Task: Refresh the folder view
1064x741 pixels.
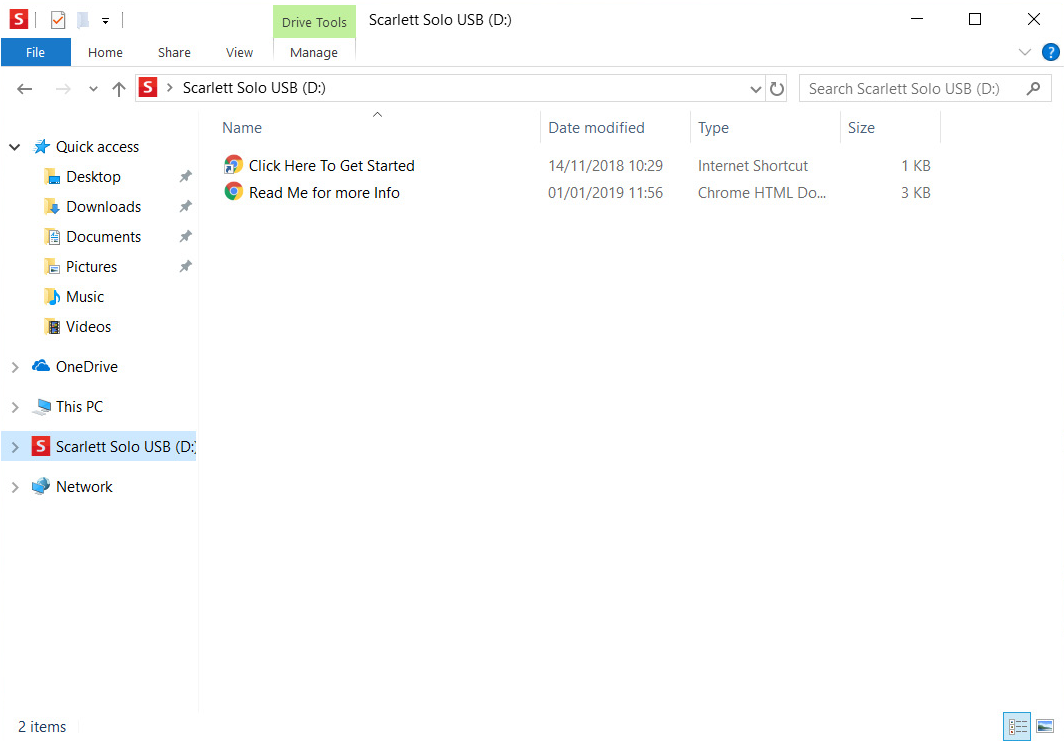Action: (x=777, y=89)
